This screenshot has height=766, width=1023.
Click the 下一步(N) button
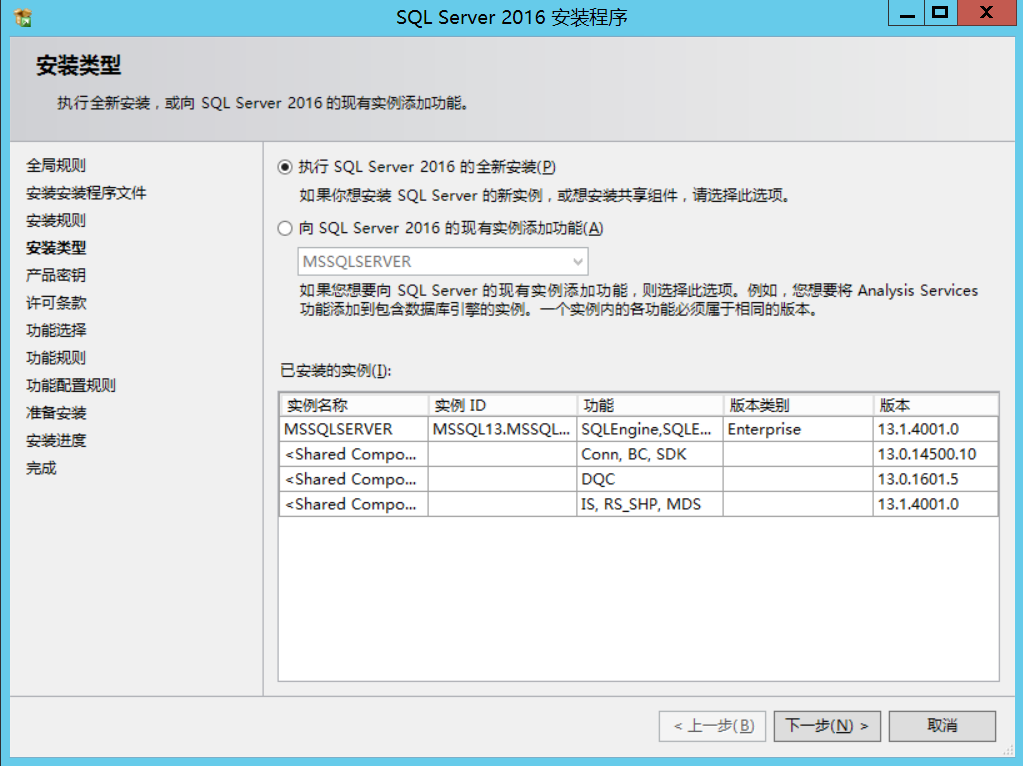pyautogui.click(x=827, y=726)
